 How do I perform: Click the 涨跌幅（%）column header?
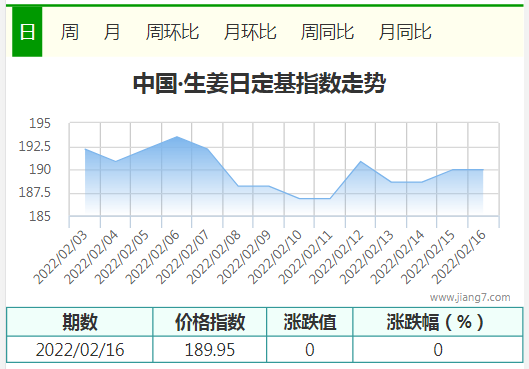click(x=438, y=322)
